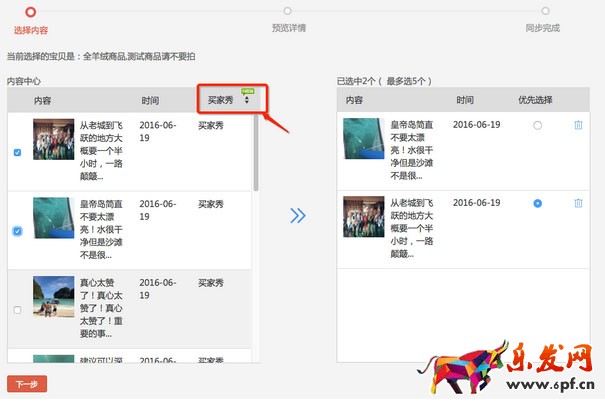605x405 pixels.
Task: Delete the selected 从老城到飞 item via trash icon
Action: pos(578,203)
